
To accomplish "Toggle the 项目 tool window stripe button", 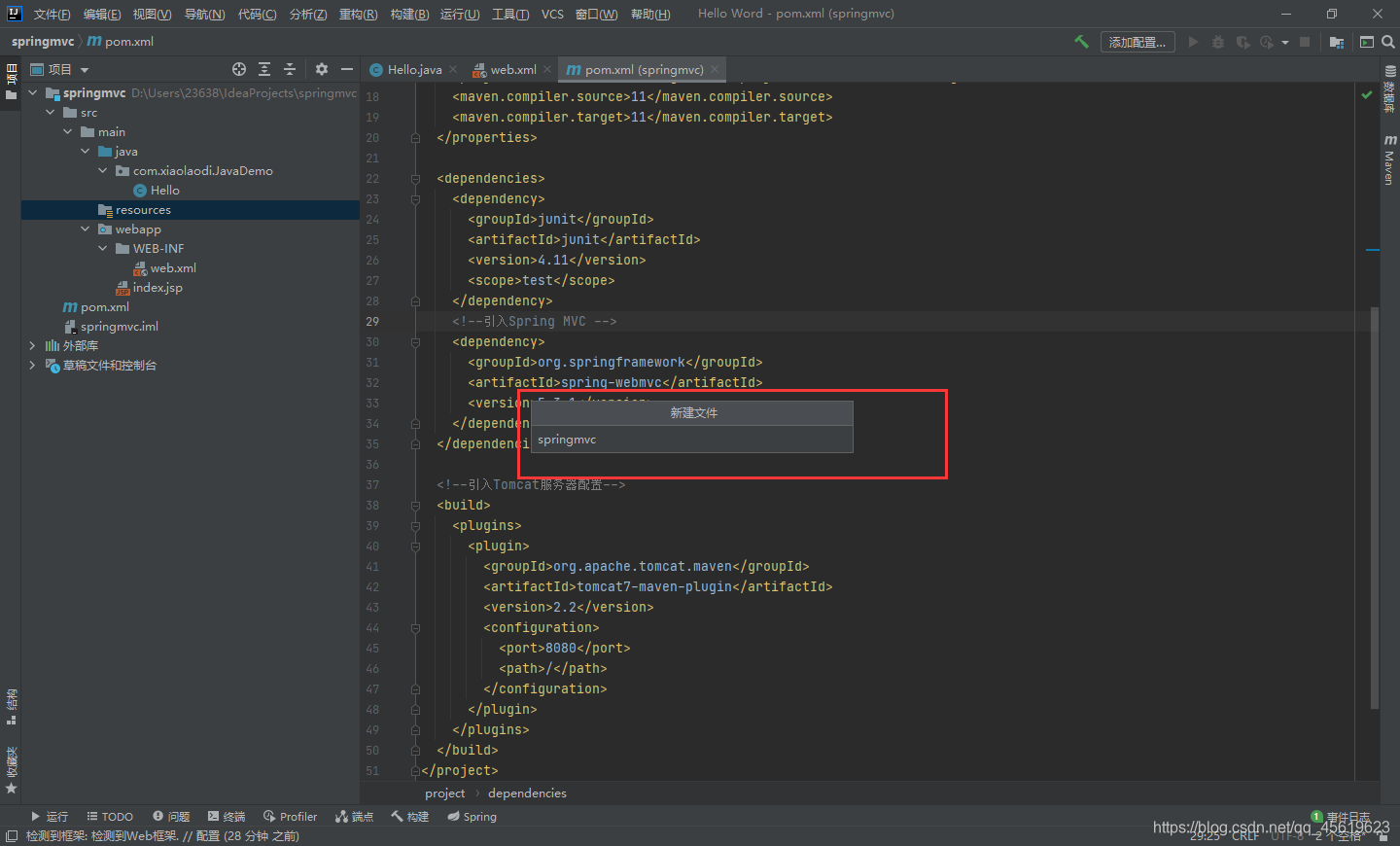I will click(x=11, y=82).
